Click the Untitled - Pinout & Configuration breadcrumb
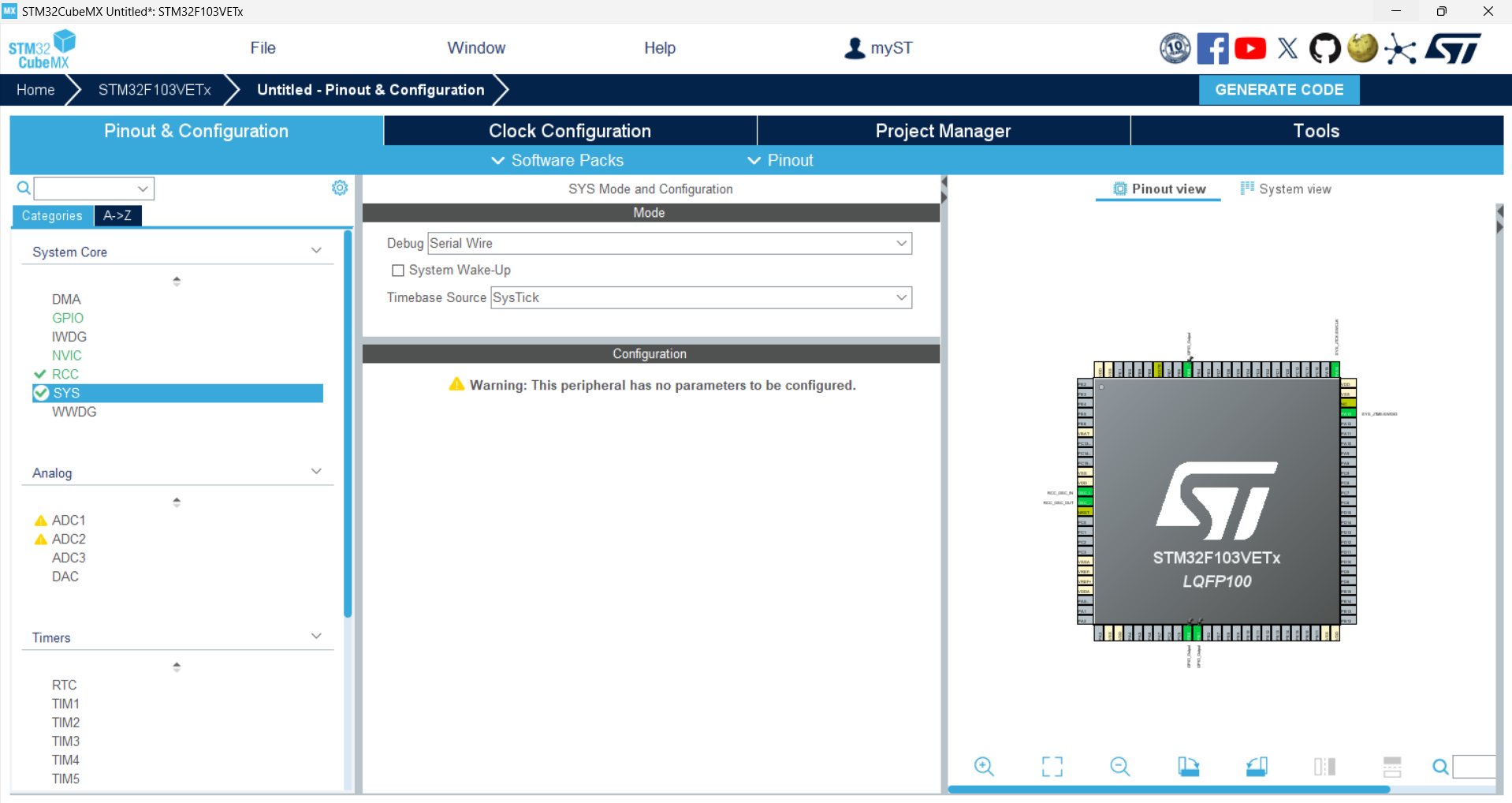This screenshot has width=1512, height=803. tap(371, 90)
